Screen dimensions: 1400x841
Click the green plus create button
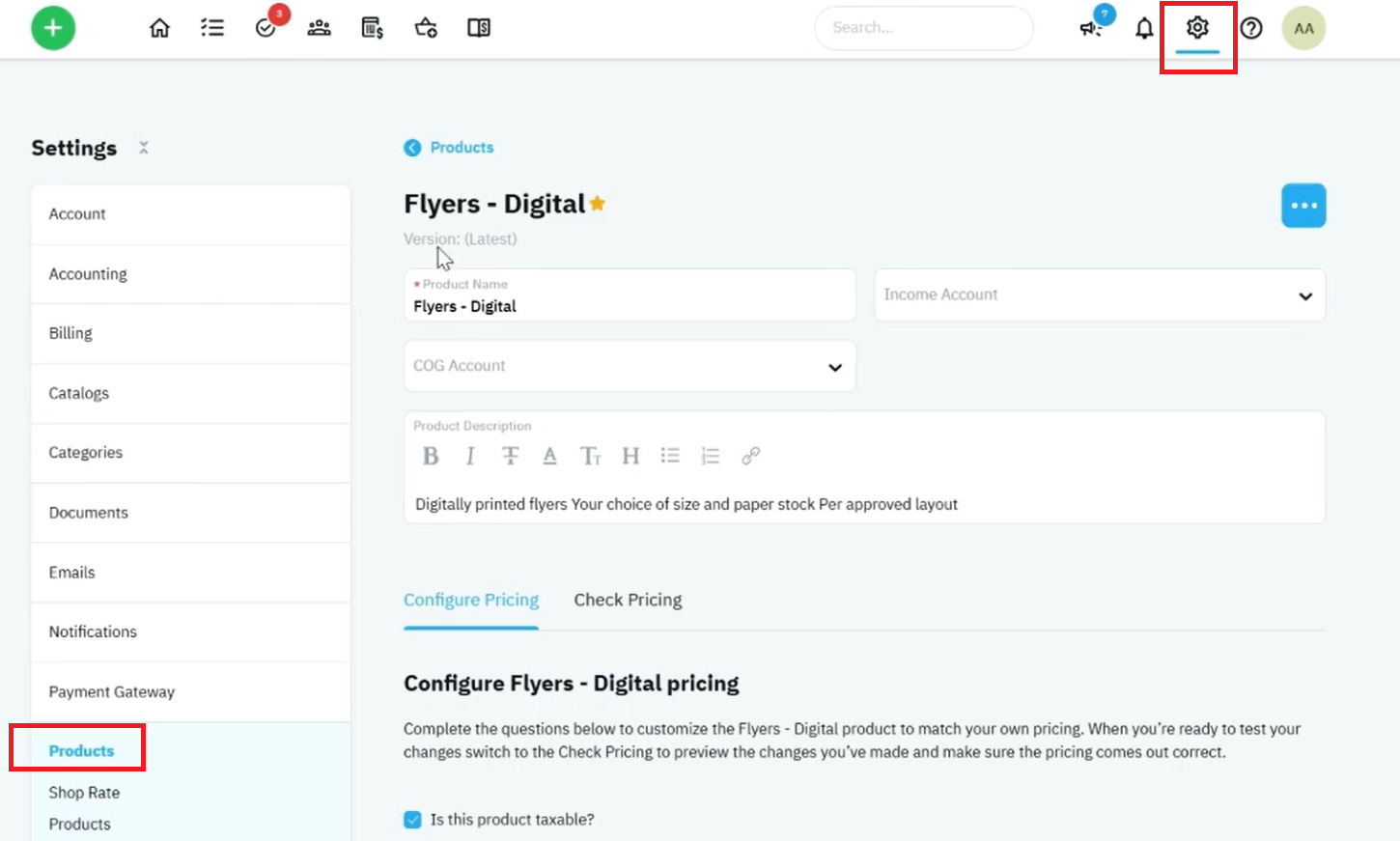53,28
